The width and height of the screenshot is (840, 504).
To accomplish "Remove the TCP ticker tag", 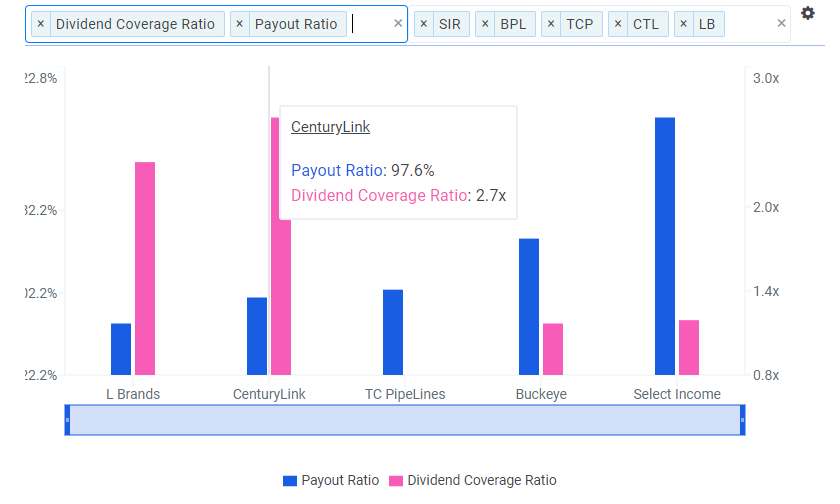I will coord(551,24).
